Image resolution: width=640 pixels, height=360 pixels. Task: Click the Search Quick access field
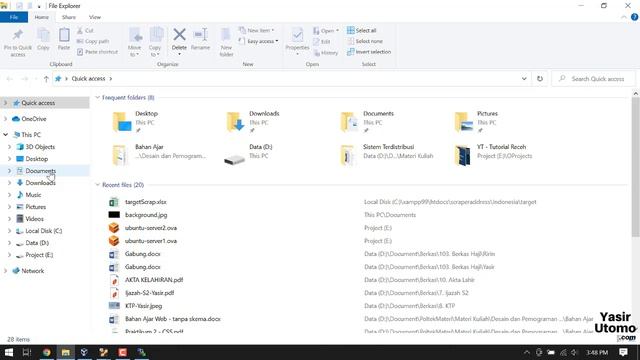[594, 79]
